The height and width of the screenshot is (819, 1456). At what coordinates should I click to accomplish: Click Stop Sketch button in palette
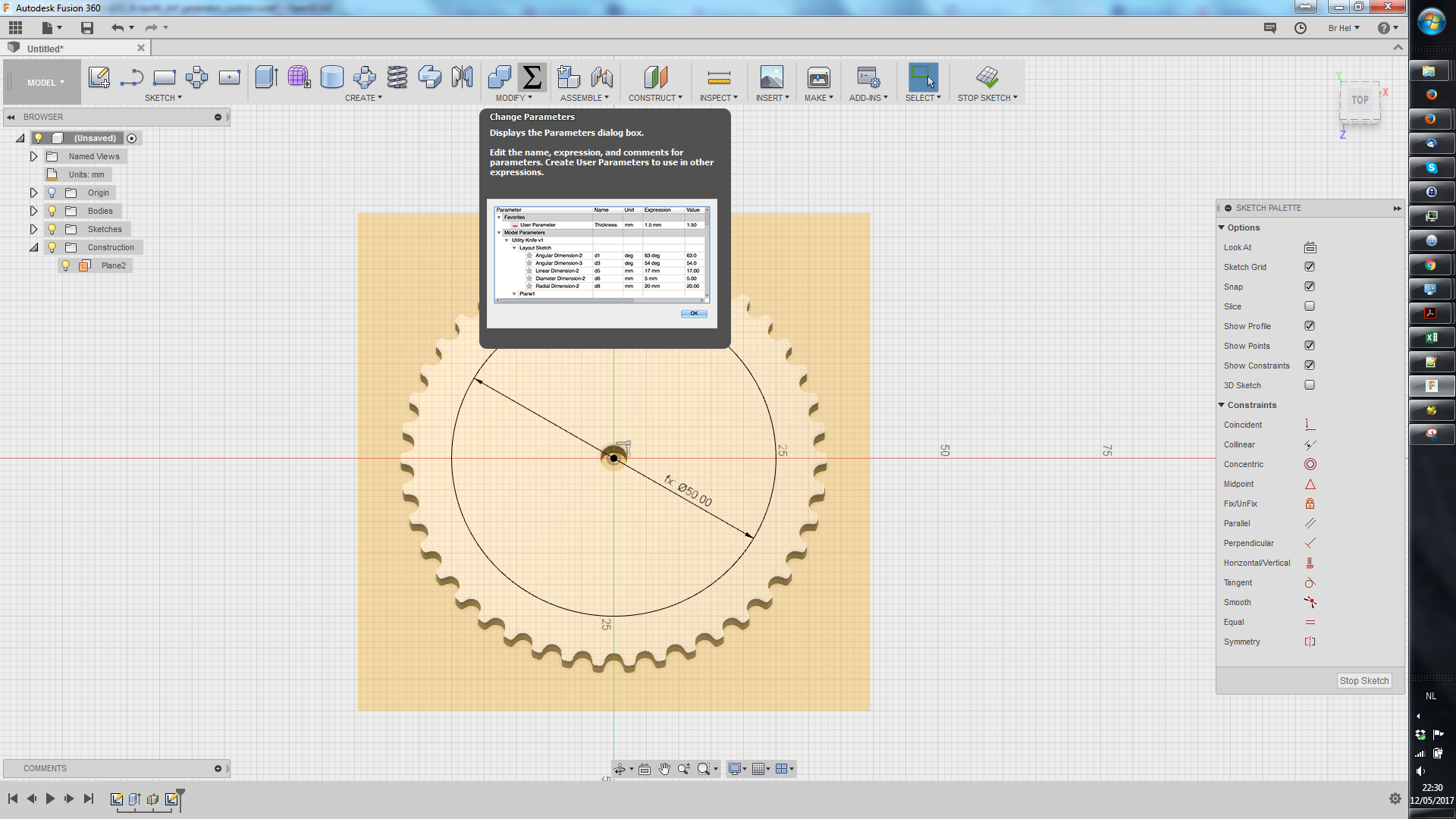point(1364,680)
